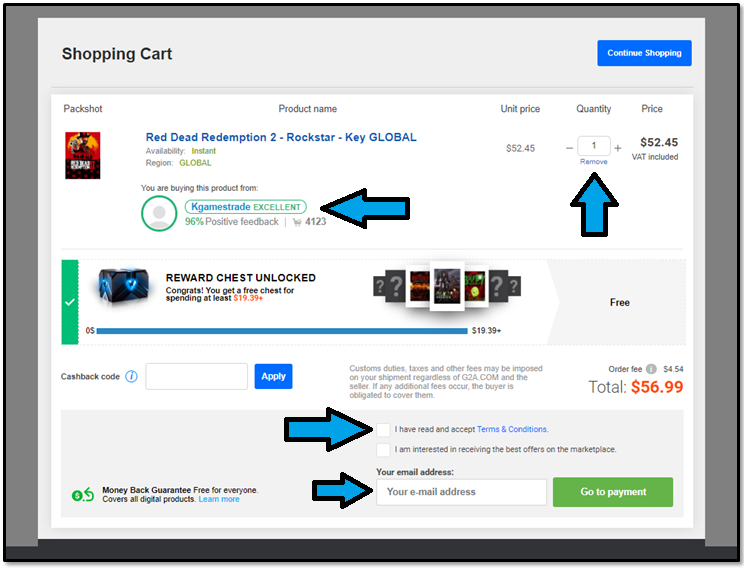Click the VAT included label

[x=654, y=157]
